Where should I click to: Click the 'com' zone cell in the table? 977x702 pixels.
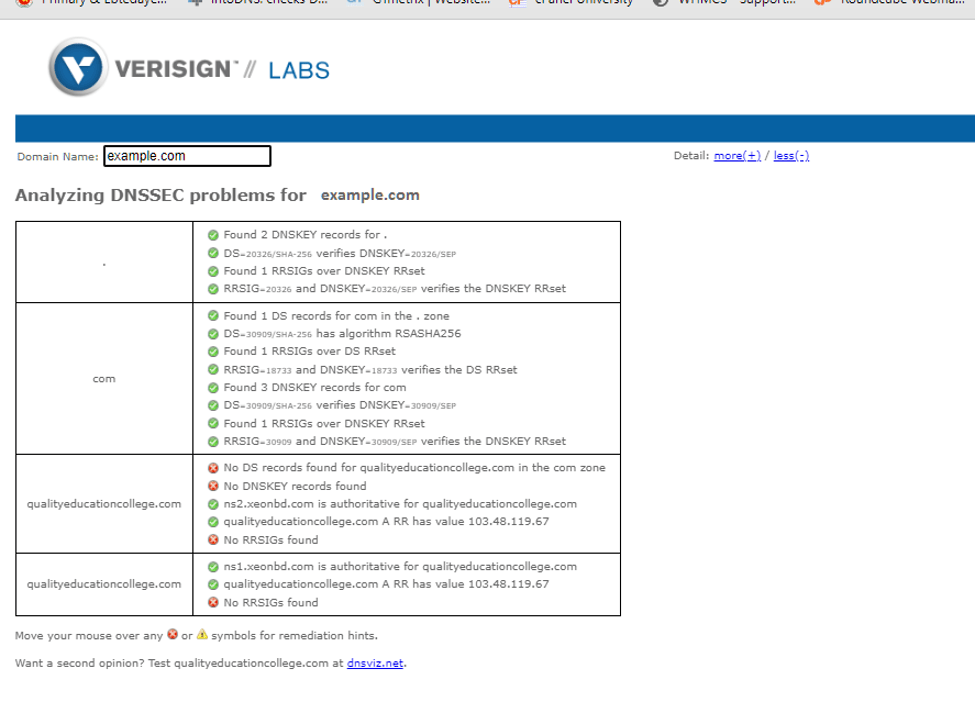[x=104, y=379]
